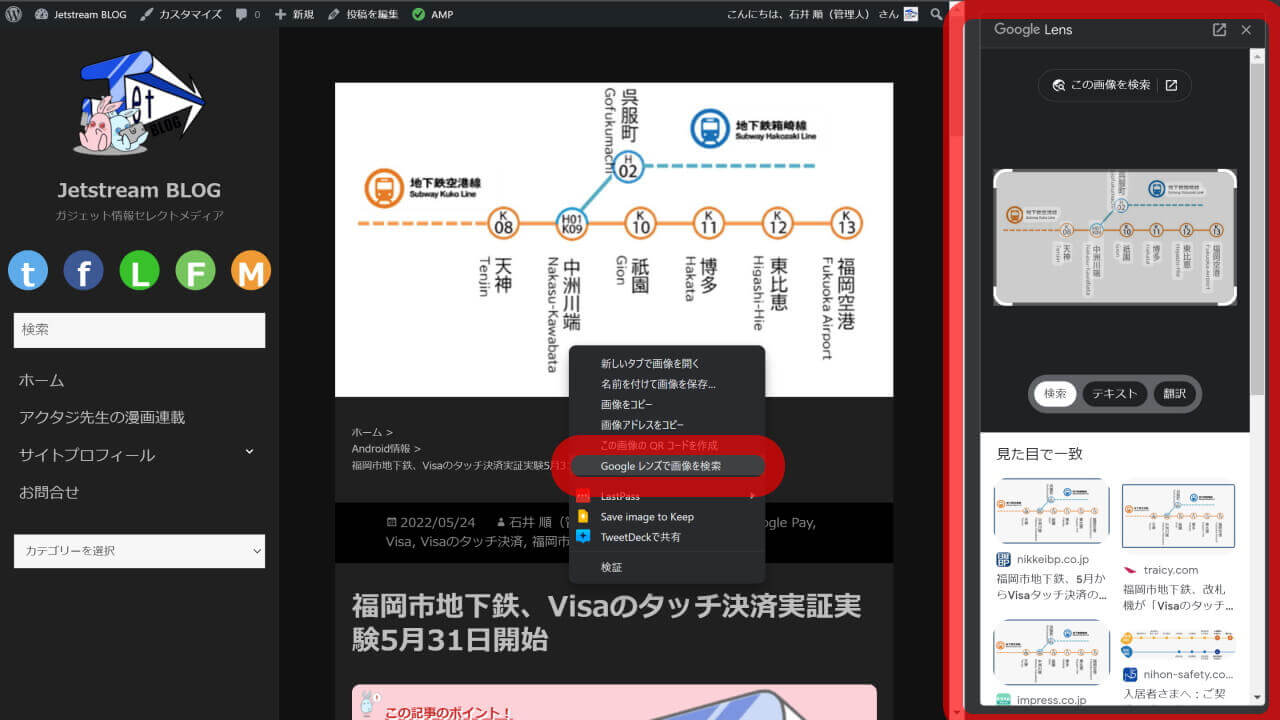Click the admin bar search magnifier icon
Image resolution: width=1280 pixels, height=720 pixels.
click(x=936, y=14)
